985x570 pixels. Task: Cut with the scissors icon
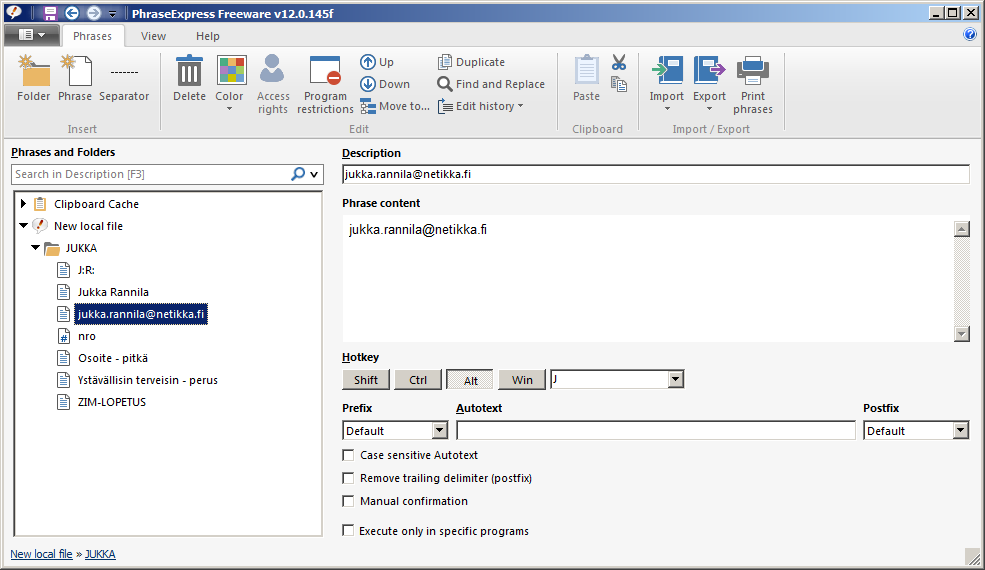[x=619, y=62]
